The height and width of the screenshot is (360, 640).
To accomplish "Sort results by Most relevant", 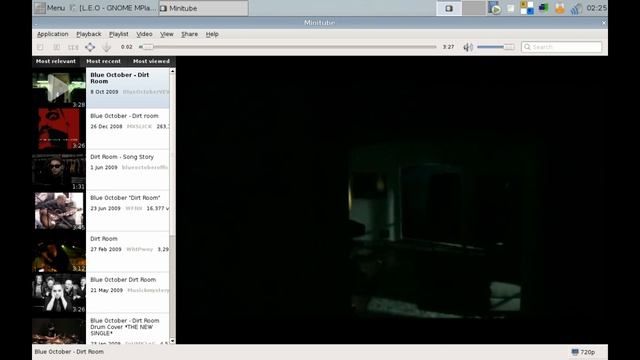I will pos(56,61).
